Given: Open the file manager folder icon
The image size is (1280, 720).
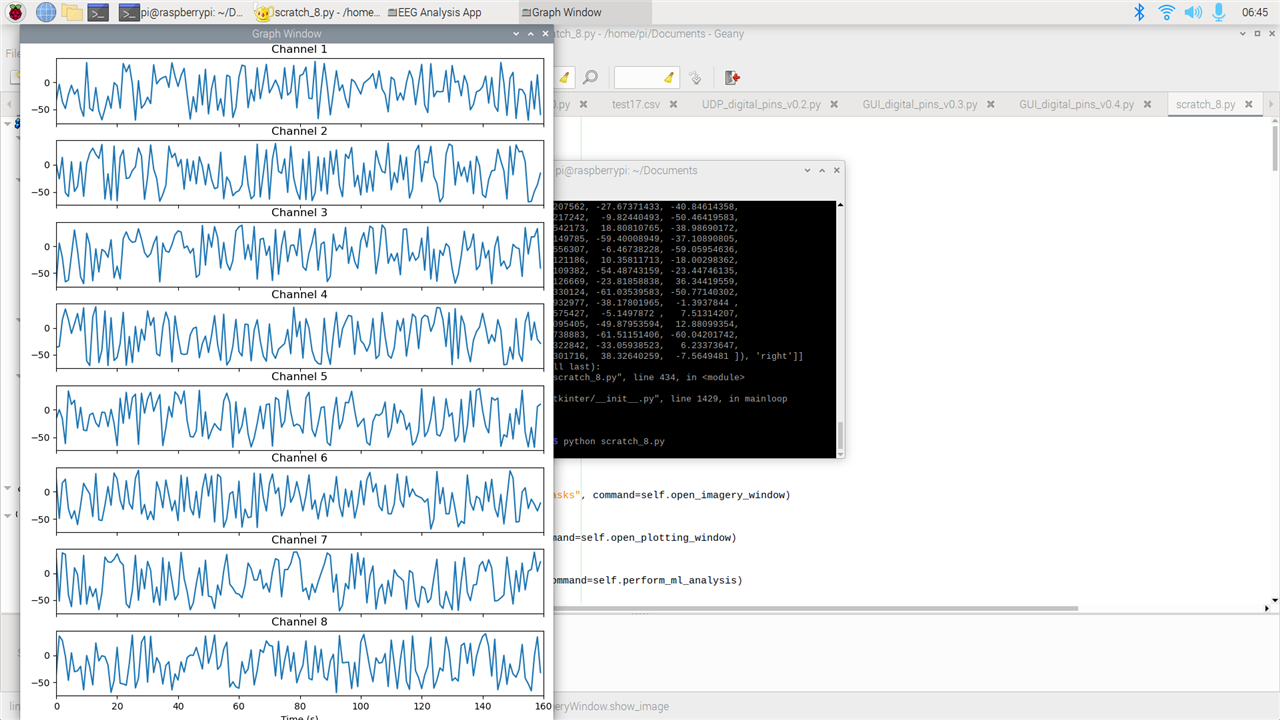Looking at the screenshot, I should click(x=72, y=12).
